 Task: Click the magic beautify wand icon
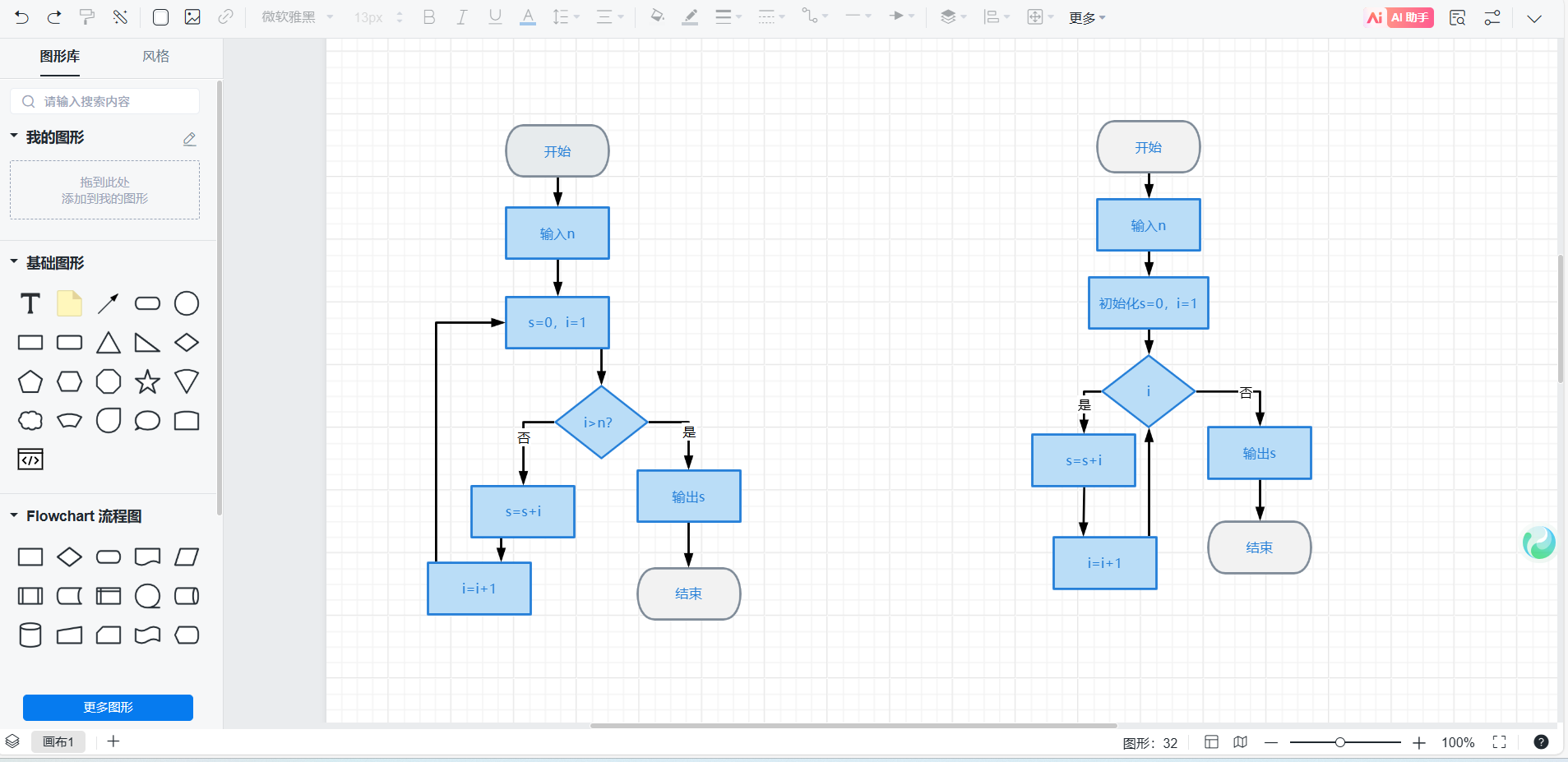[120, 17]
